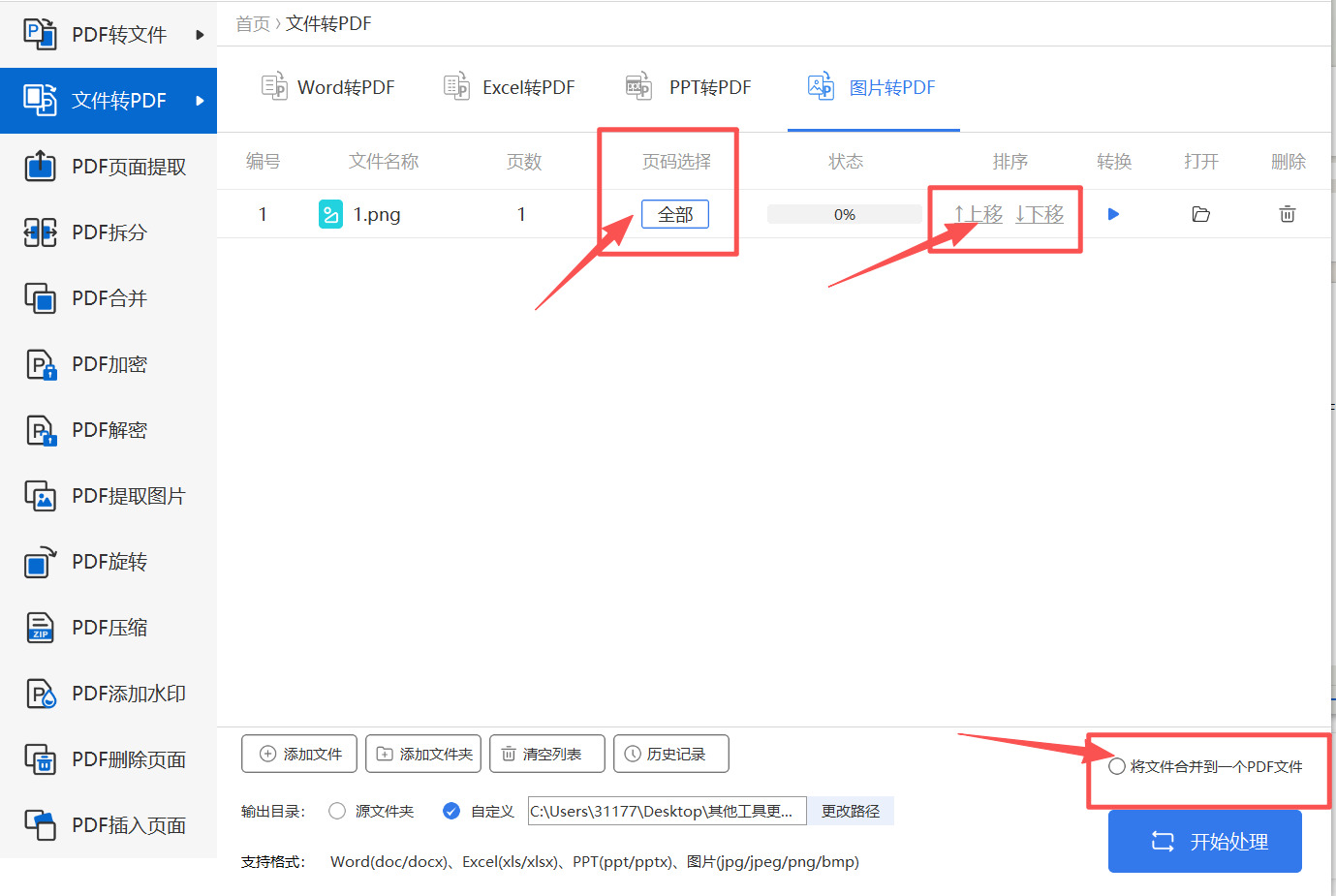Open the output folder for 1.png

(x=1200, y=214)
